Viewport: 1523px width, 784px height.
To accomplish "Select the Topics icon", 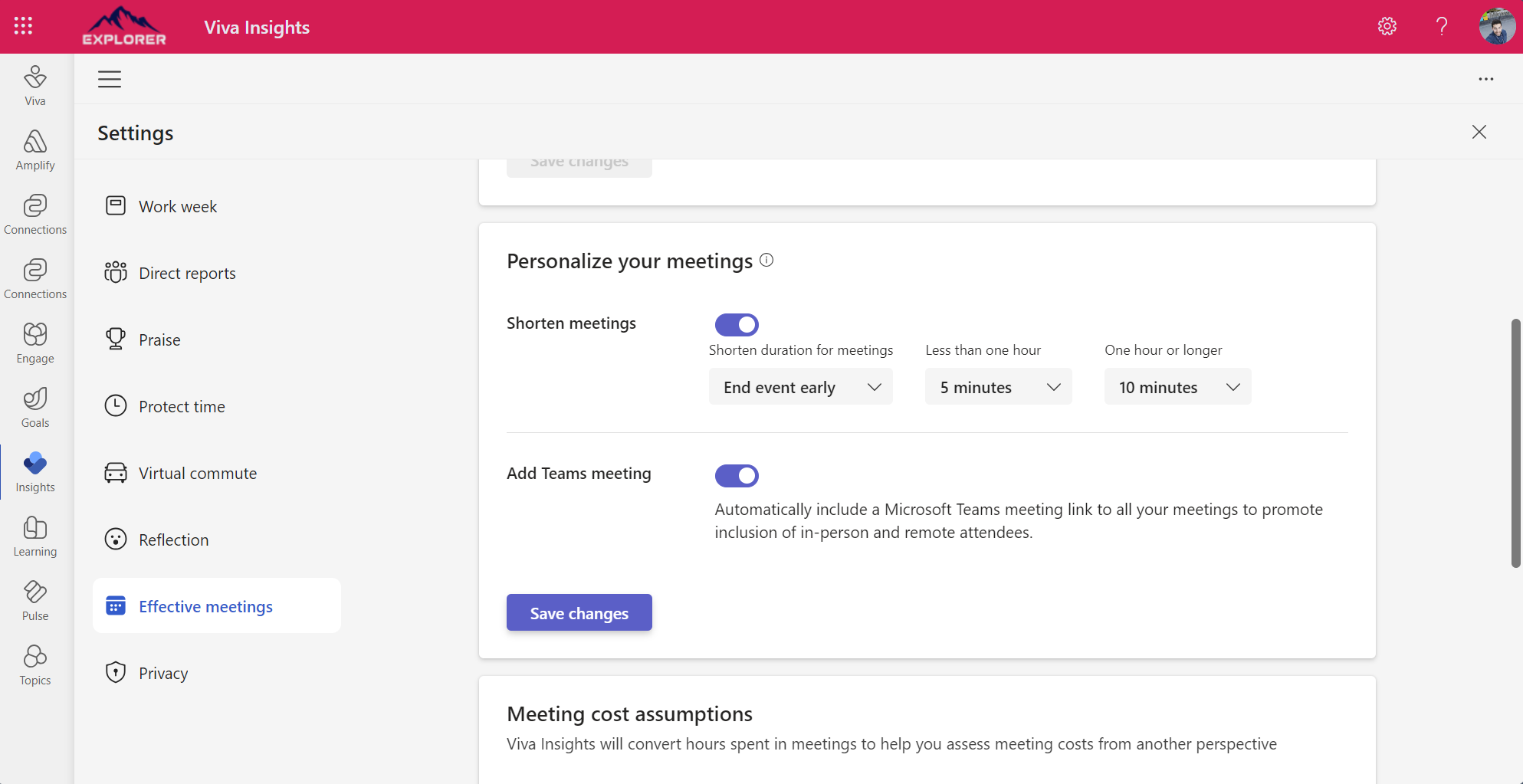I will pyautogui.click(x=34, y=664).
